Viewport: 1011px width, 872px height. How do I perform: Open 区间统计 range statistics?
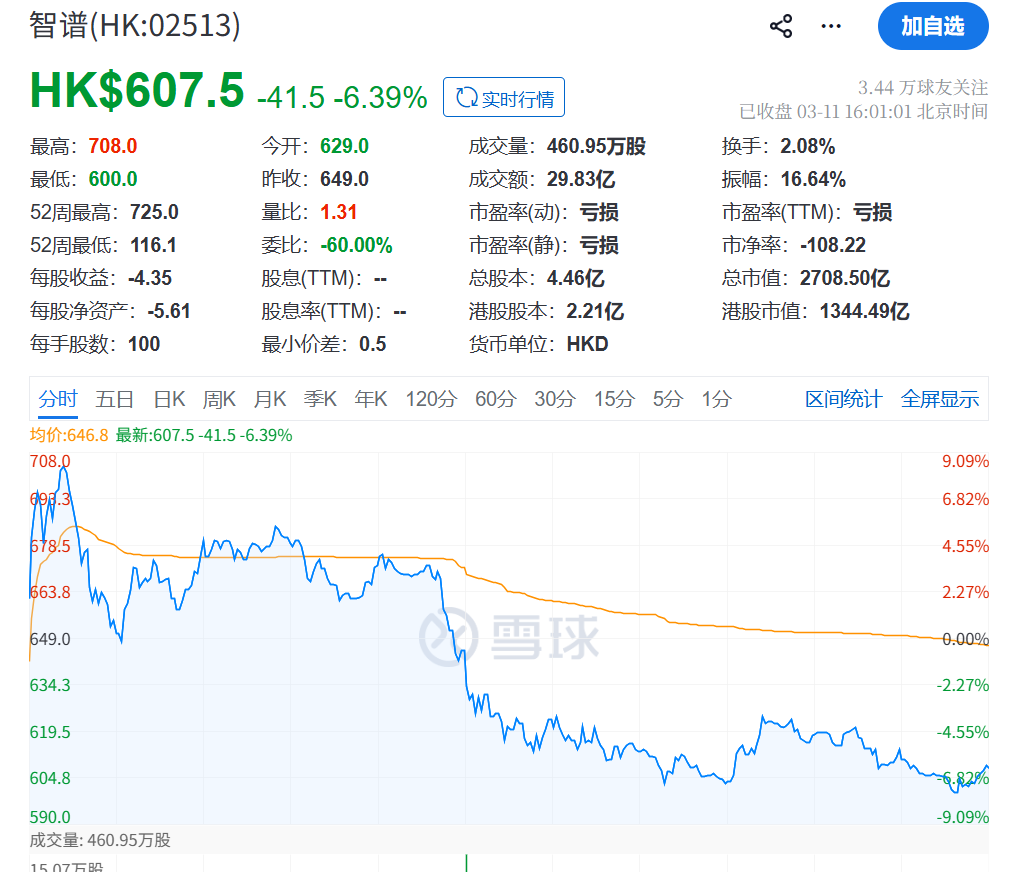(843, 399)
